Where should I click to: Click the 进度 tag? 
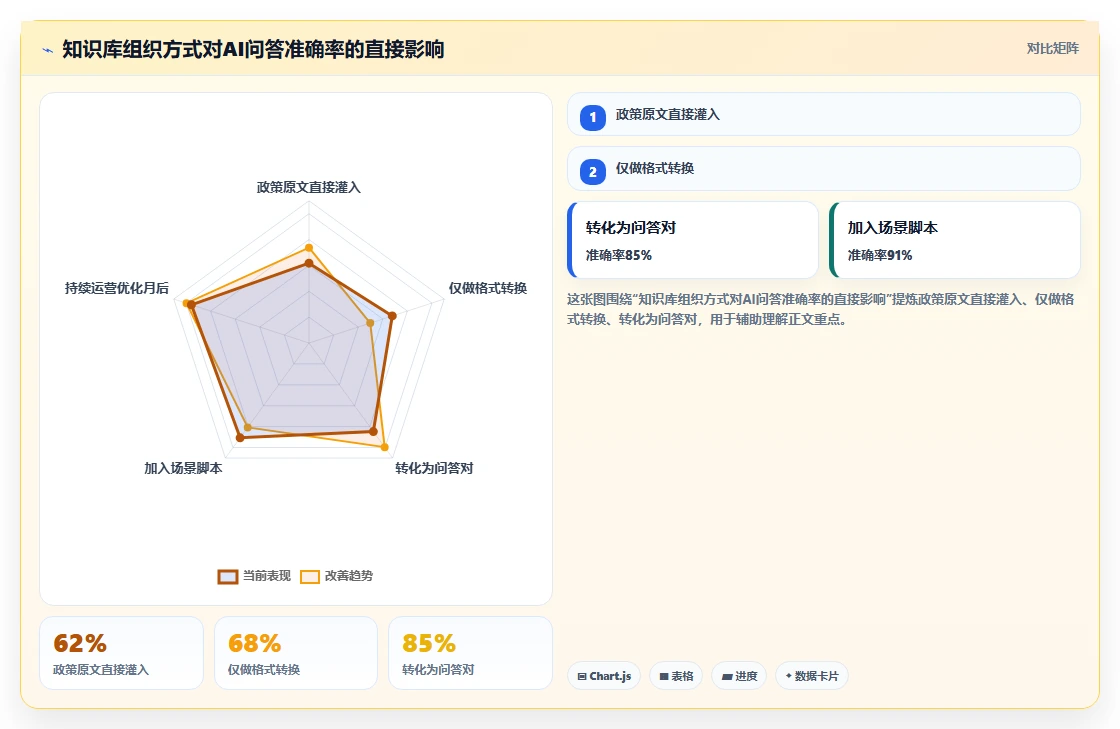pos(739,676)
